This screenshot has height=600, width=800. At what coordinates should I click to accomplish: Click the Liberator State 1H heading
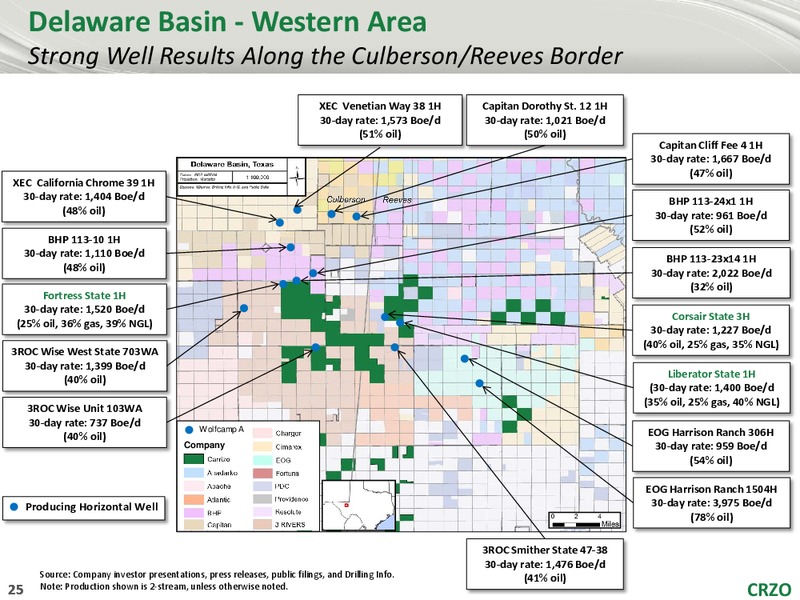coord(711,374)
